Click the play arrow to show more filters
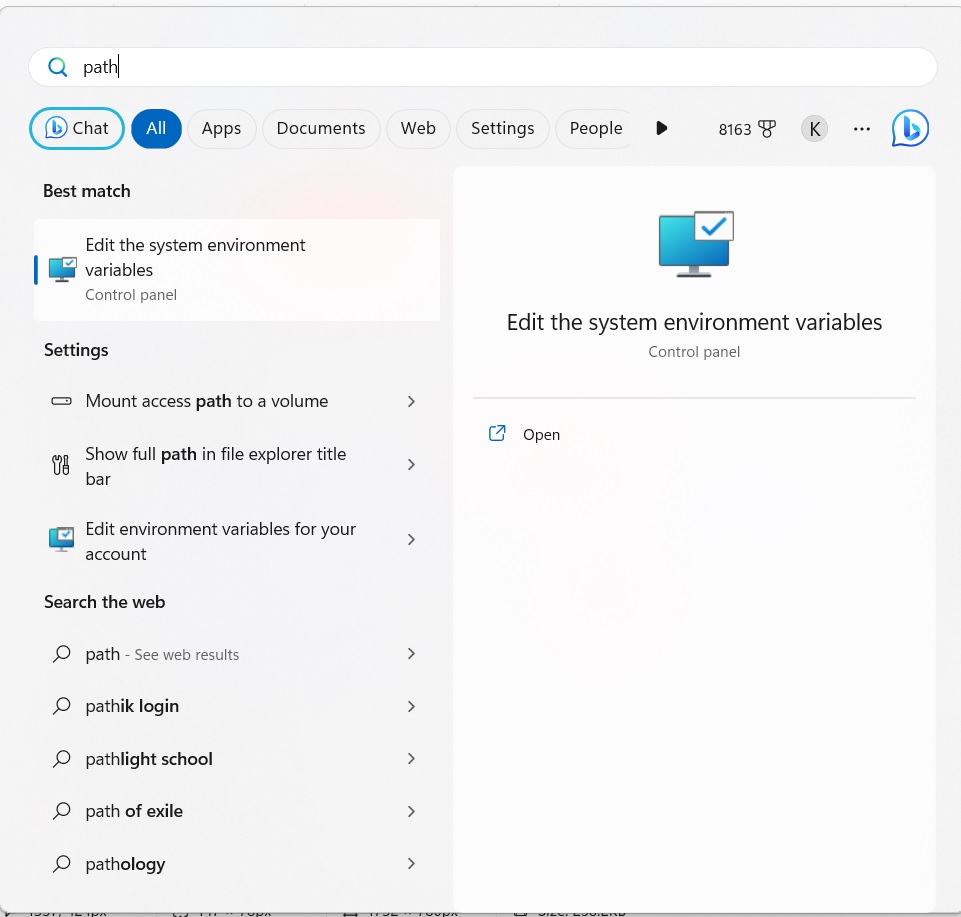The width and height of the screenshot is (961, 917). [661, 128]
